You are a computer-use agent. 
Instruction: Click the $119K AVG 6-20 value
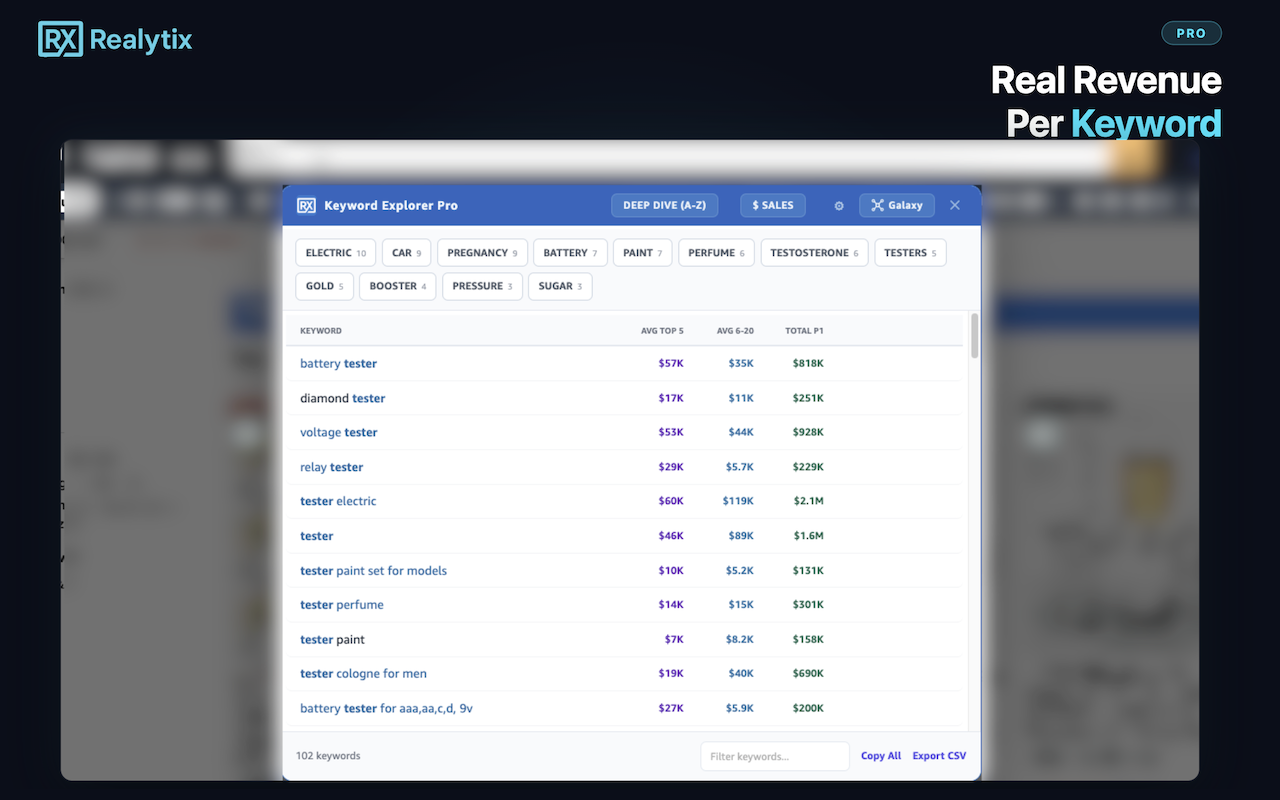click(738, 501)
